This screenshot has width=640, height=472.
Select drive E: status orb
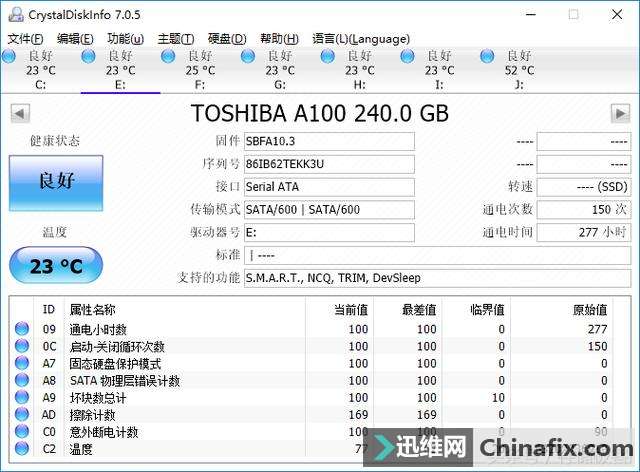[x=88, y=56]
